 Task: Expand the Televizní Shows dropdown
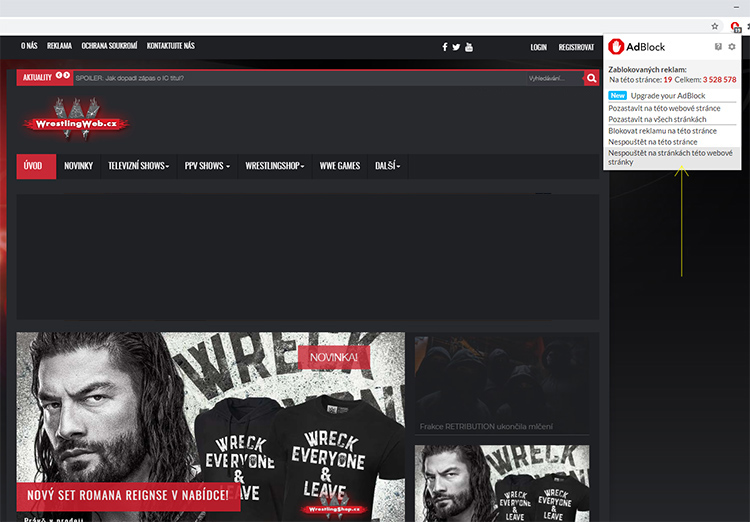138,166
